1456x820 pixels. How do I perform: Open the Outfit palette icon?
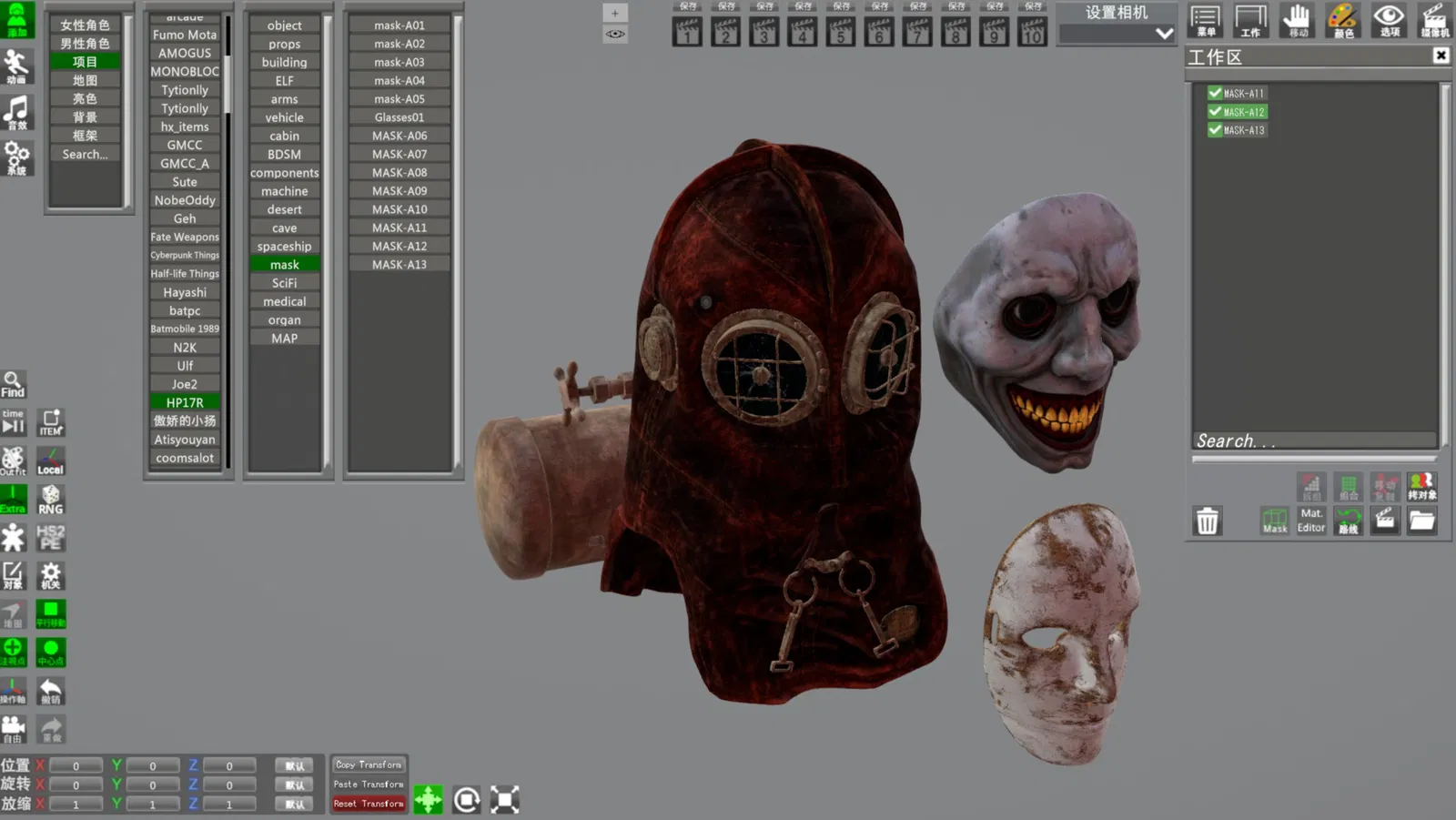pyautogui.click(x=13, y=461)
